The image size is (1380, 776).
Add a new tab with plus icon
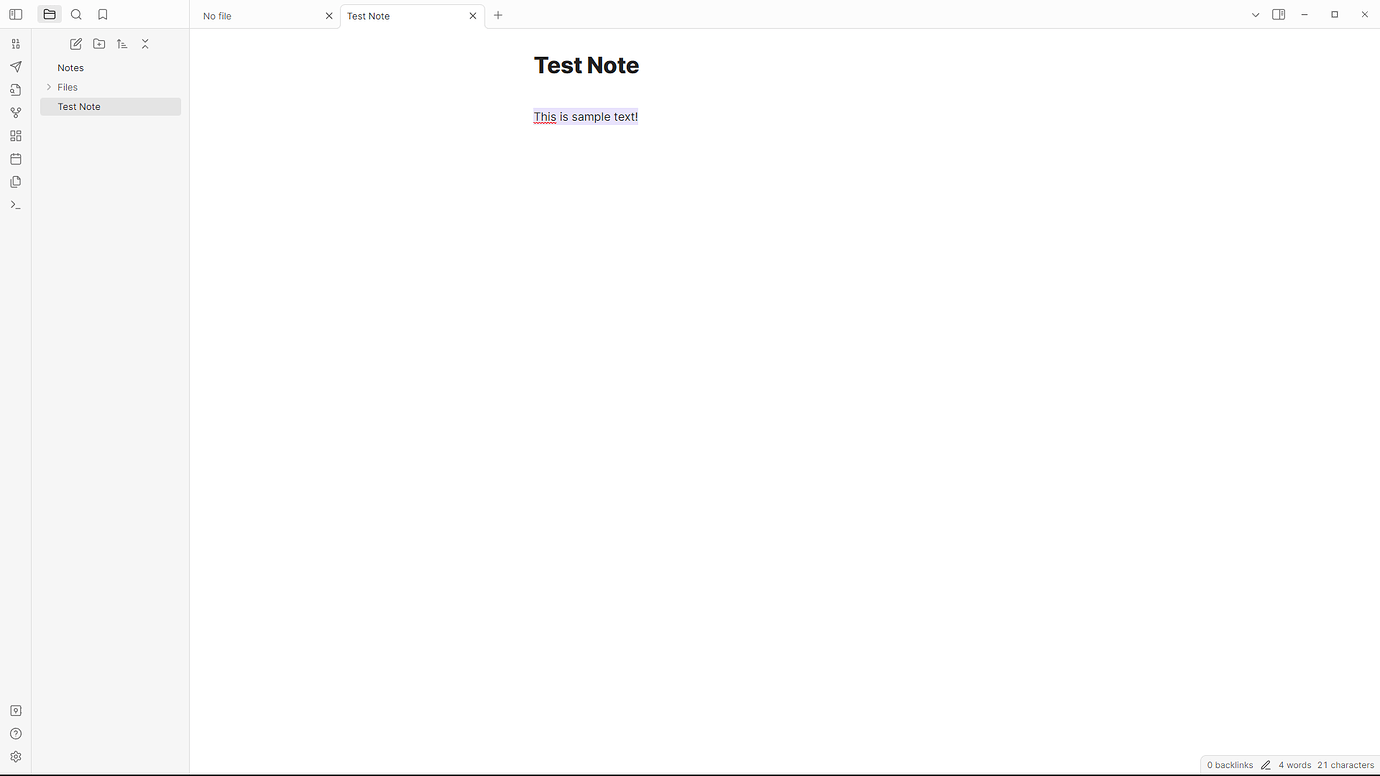pyautogui.click(x=498, y=15)
